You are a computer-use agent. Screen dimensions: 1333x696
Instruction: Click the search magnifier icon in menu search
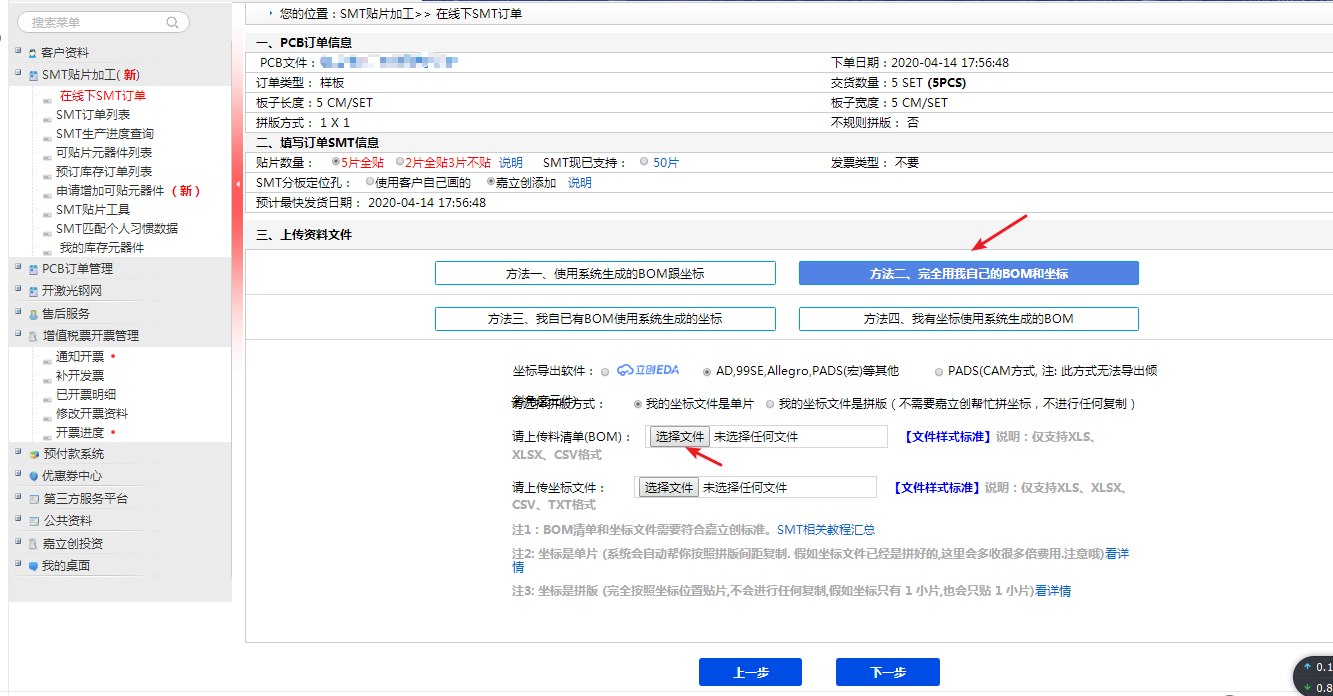173,22
